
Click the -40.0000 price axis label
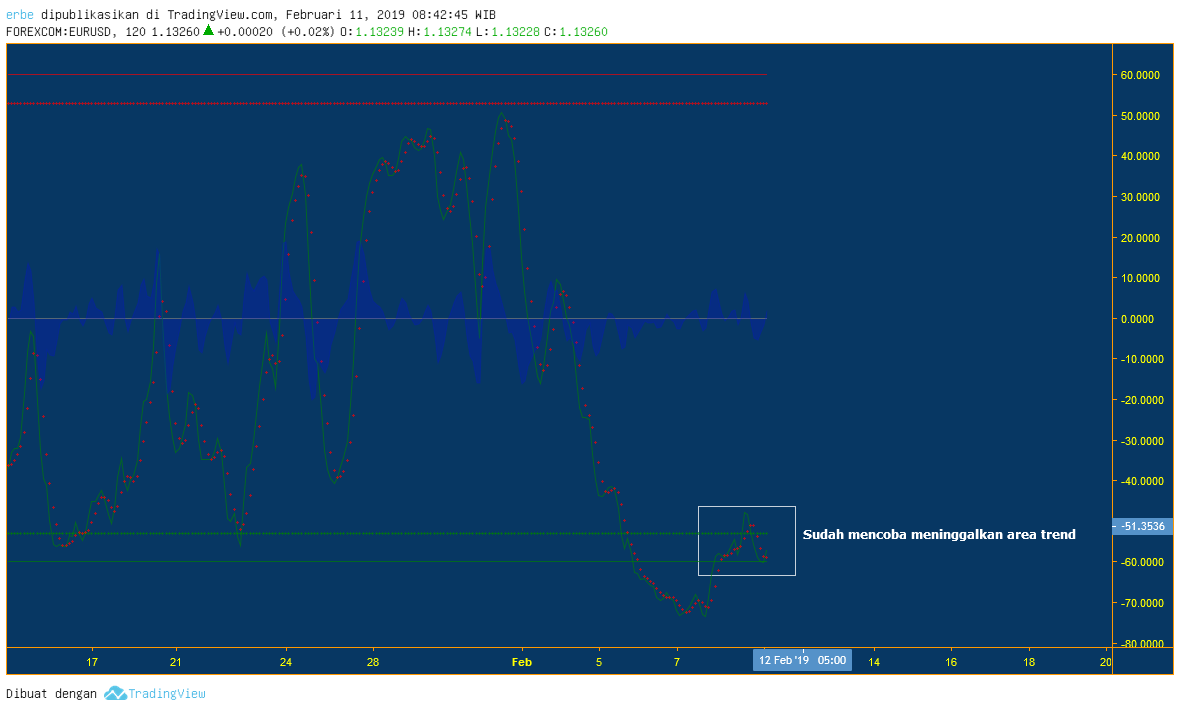pos(1140,482)
